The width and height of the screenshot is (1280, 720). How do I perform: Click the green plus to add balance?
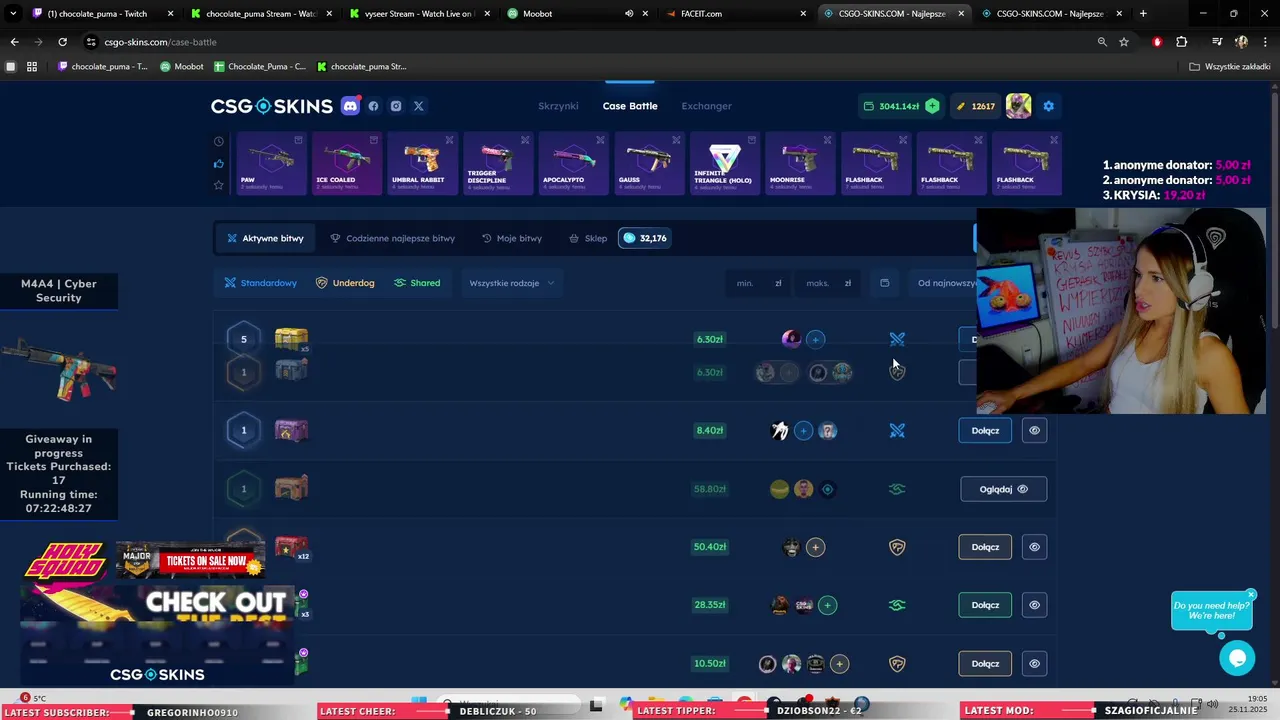click(932, 106)
